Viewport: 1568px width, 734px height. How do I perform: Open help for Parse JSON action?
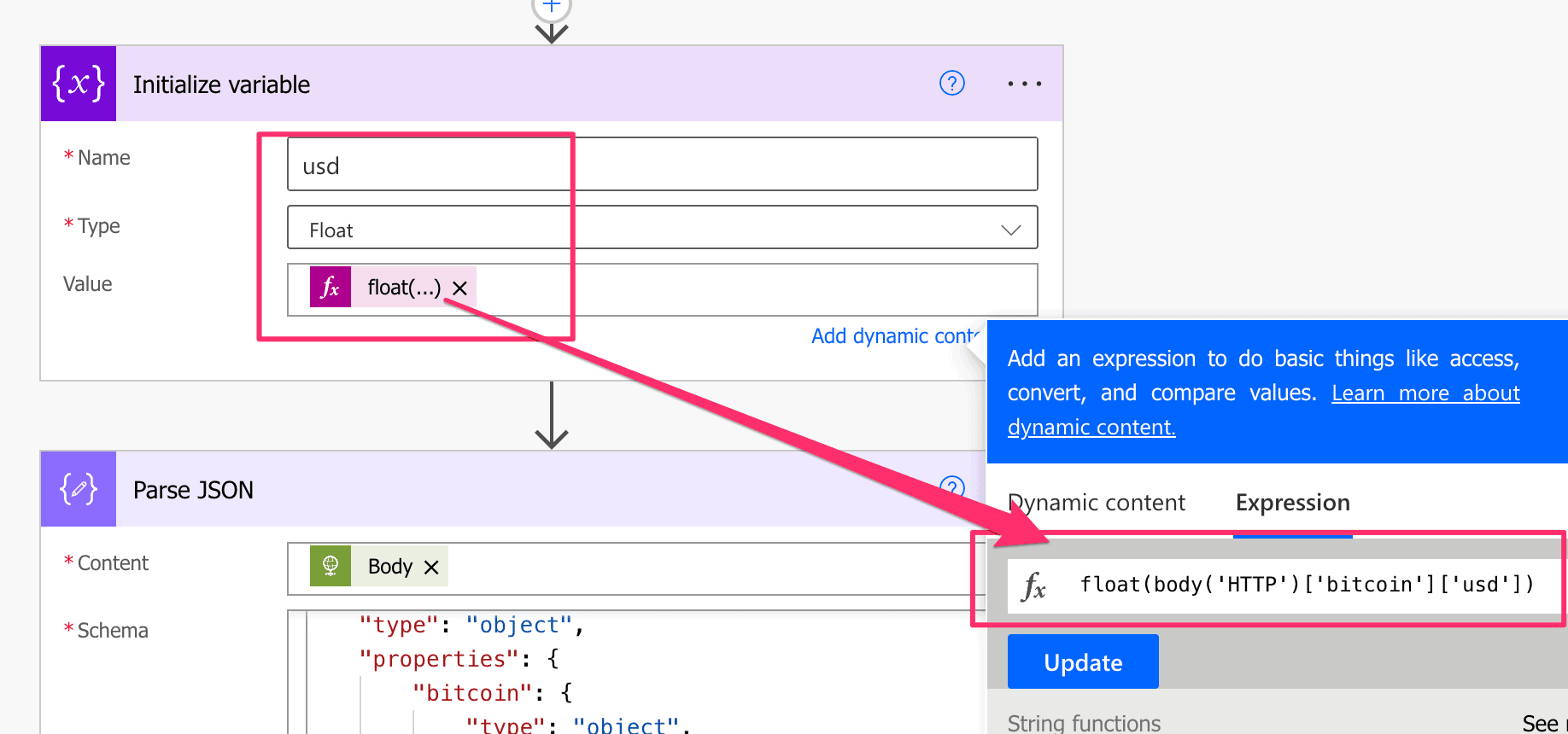[x=951, y=487]
